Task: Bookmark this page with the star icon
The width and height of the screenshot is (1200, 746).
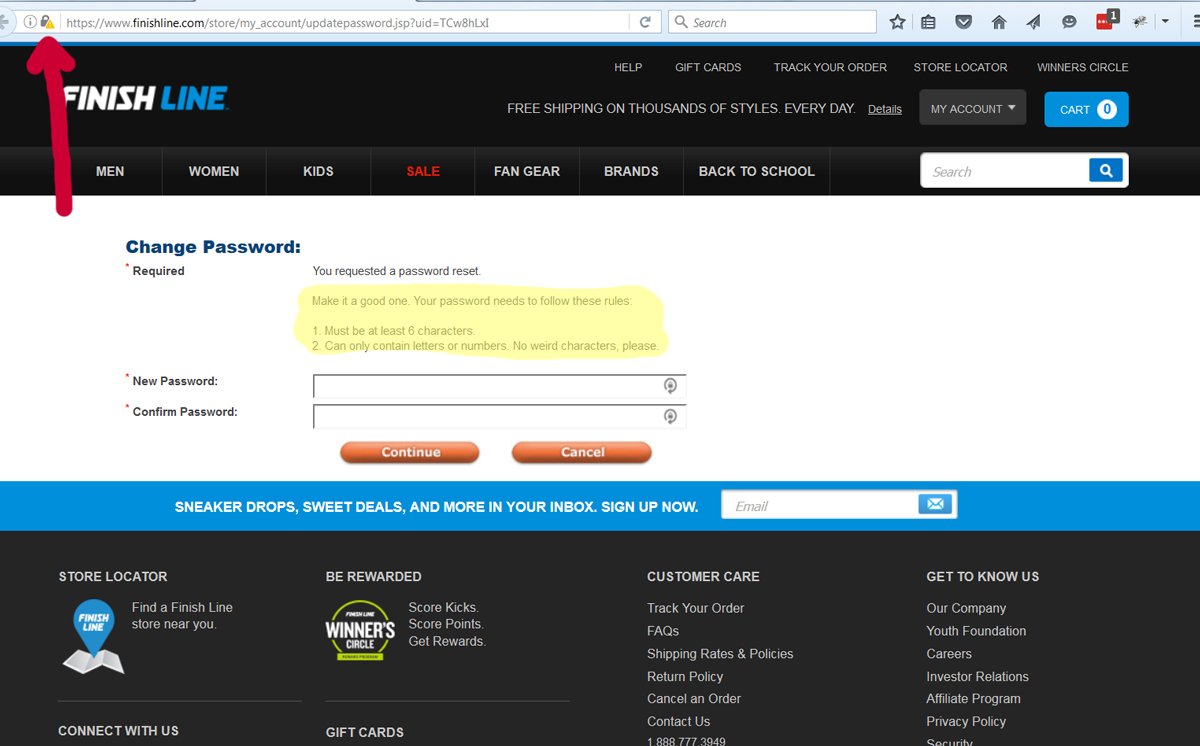Action: [897, 22]
